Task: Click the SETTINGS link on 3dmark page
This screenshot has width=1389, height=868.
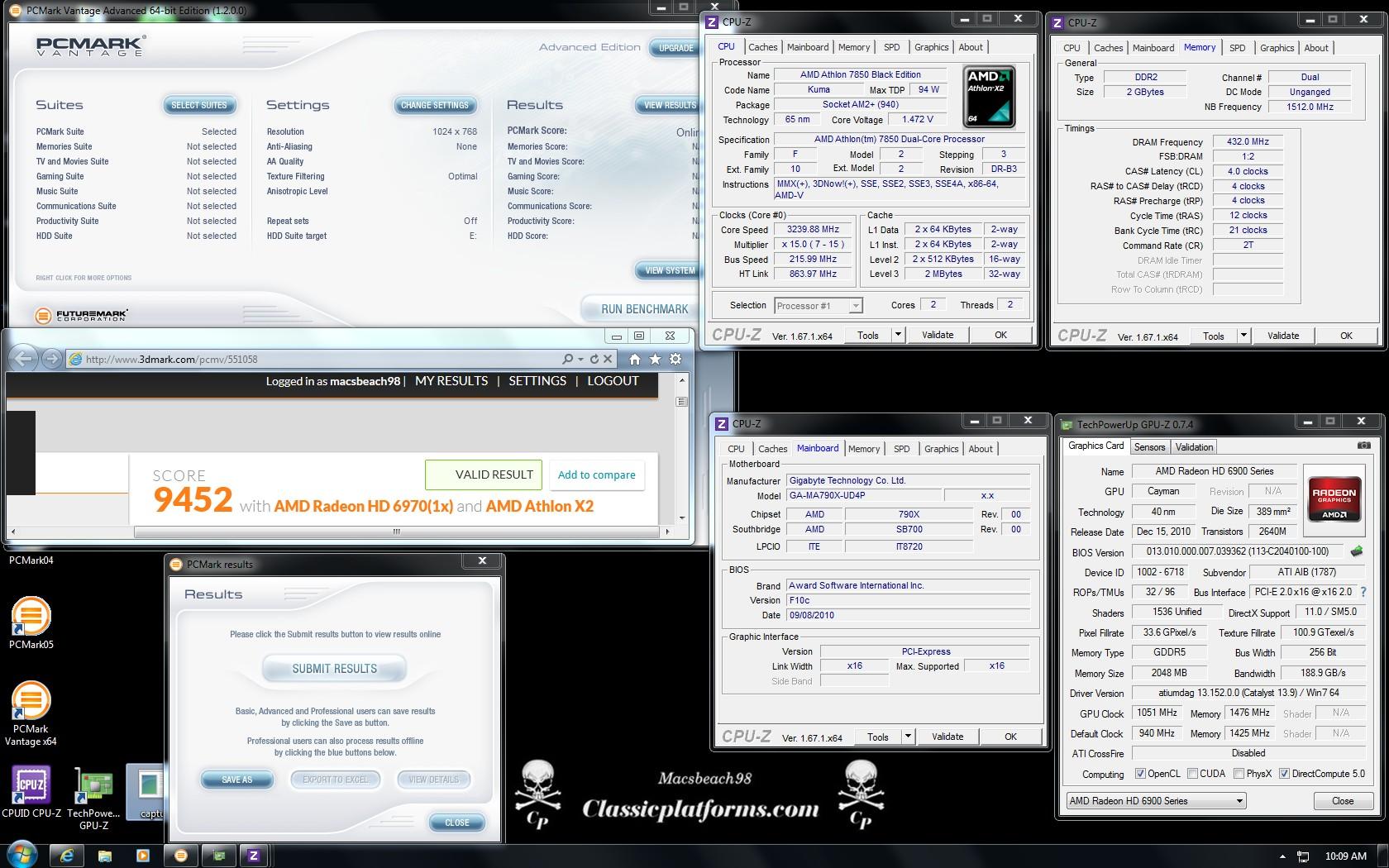Action: click(537, 381)
